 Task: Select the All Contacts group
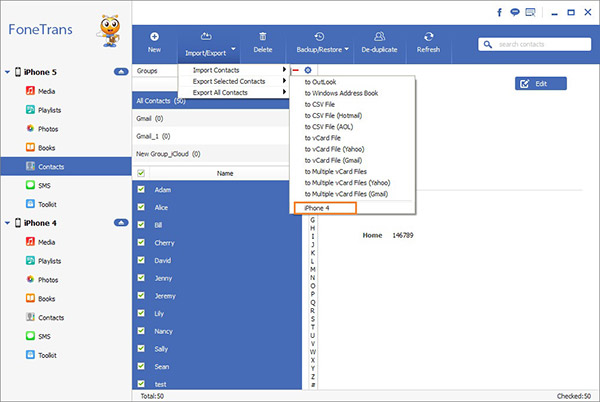coord(210,101)
